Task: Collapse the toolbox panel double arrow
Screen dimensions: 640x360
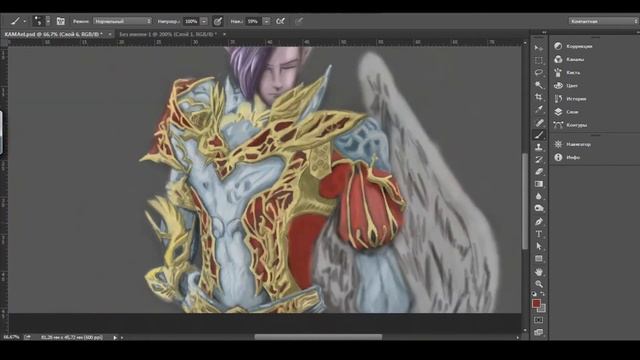Action: click(x=544, y=32)
